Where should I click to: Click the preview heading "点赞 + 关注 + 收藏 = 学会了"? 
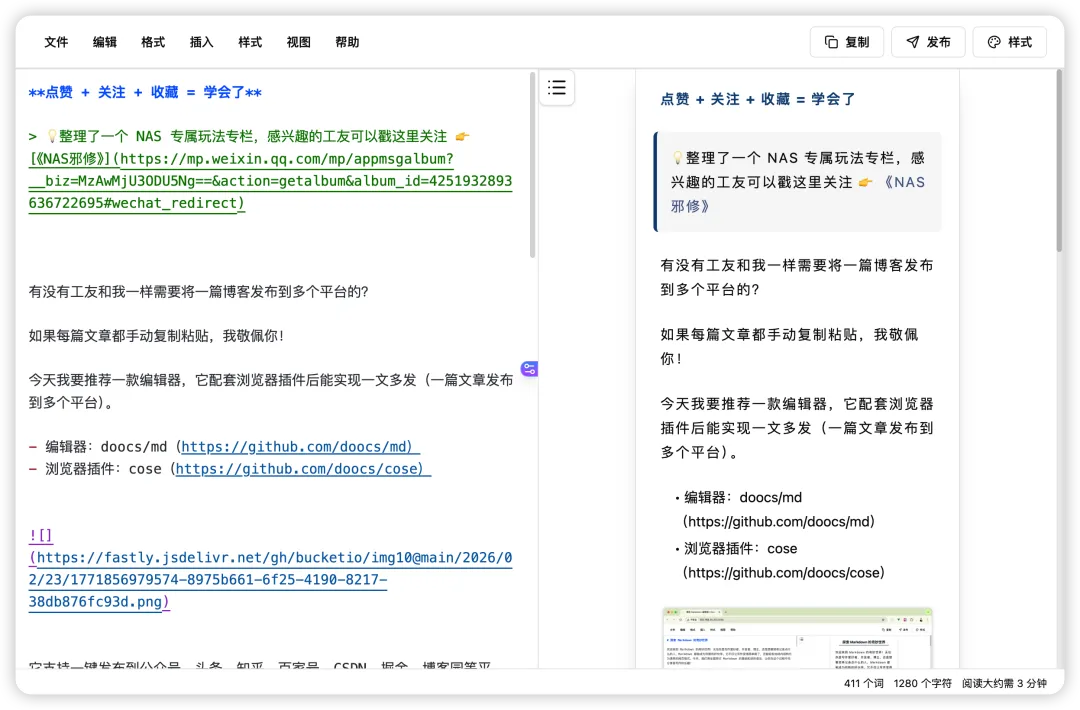pyautogui.click(x=758, y=99)
